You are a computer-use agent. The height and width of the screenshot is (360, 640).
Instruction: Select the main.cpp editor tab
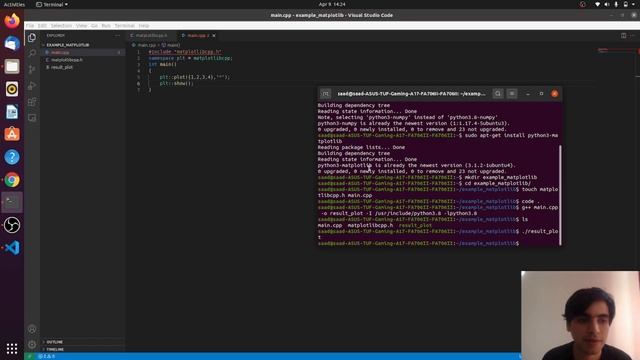tap(196, 36)
